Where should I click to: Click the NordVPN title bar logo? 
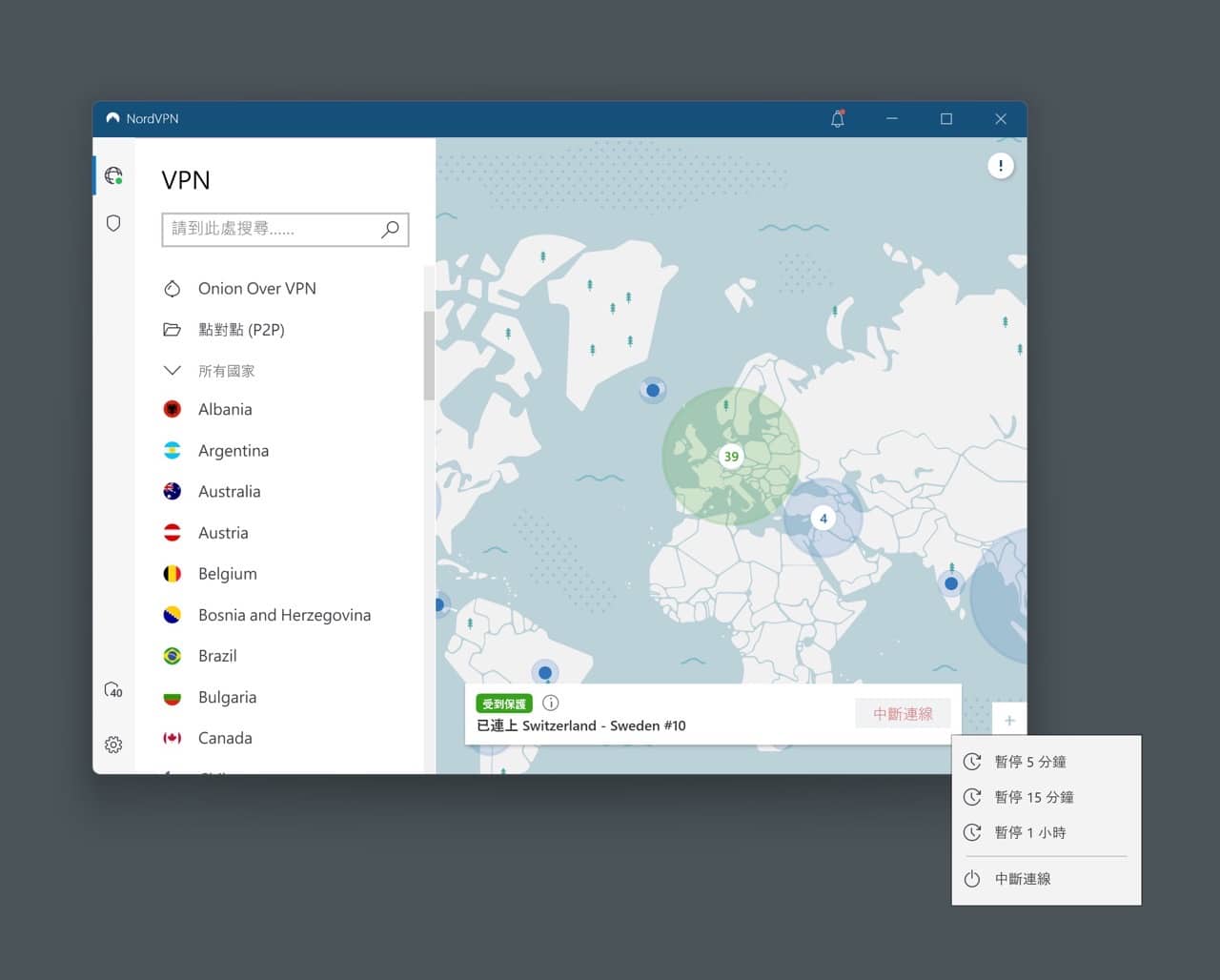click(x=112, y=118)
